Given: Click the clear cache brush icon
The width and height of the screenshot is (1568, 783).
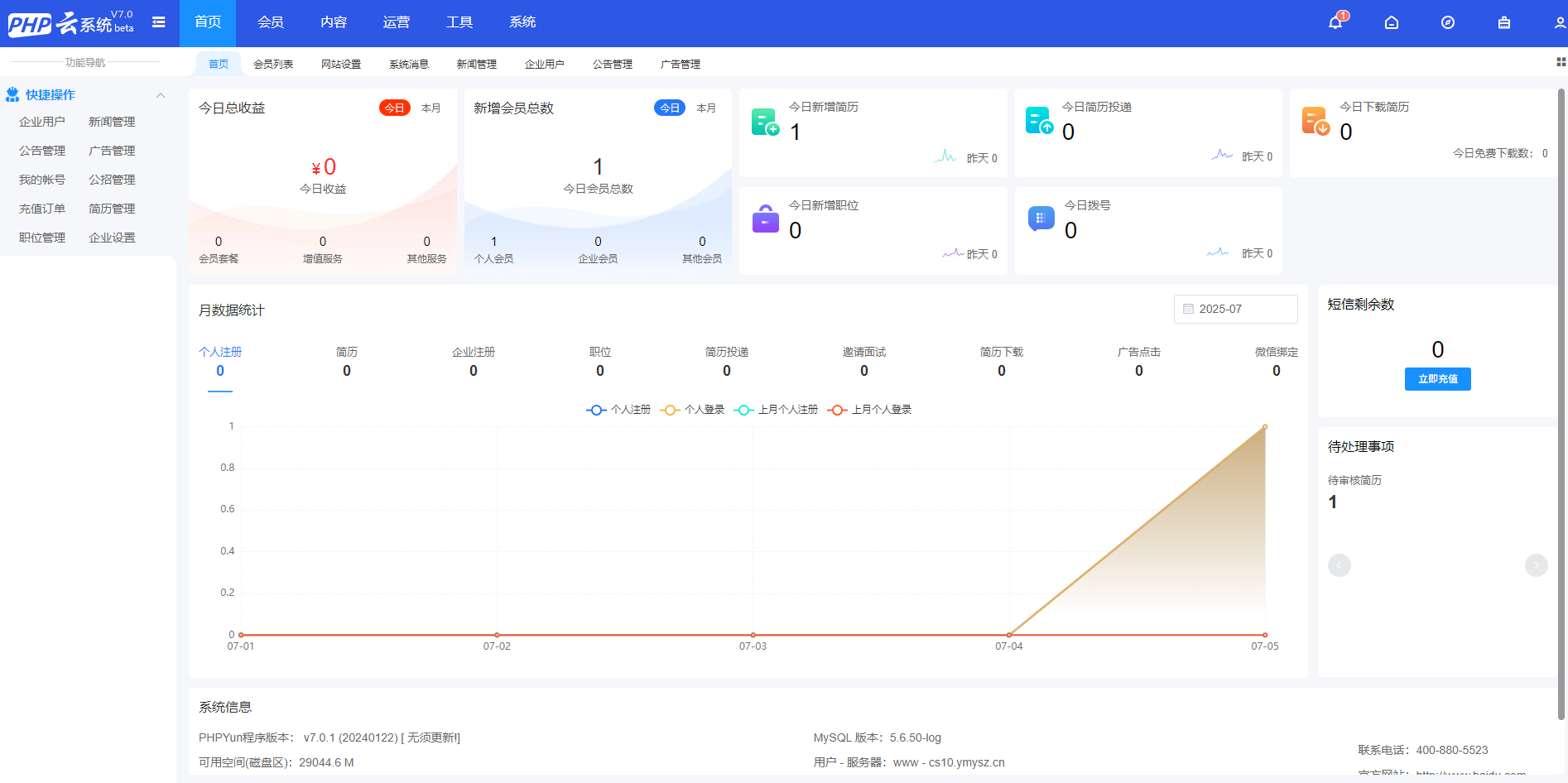Looking at the screenshot, I should click(1503, 22).
